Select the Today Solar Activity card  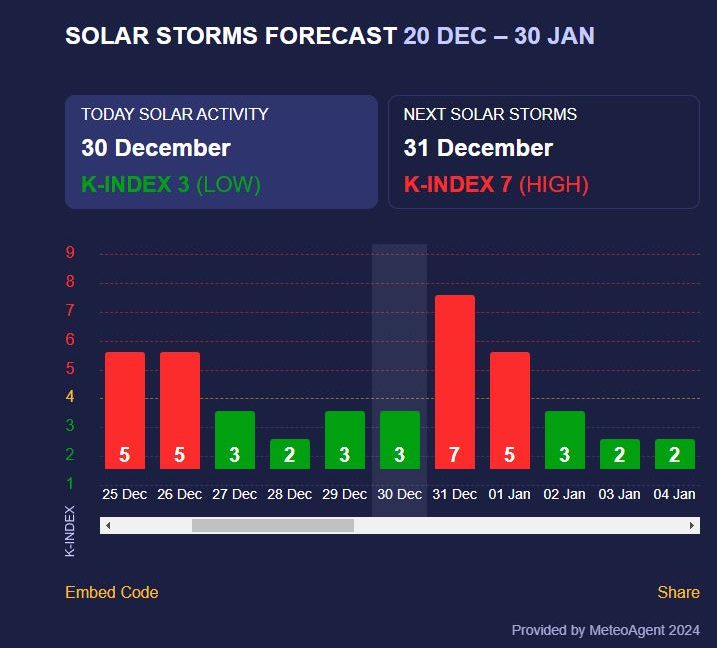click(221, 151)
